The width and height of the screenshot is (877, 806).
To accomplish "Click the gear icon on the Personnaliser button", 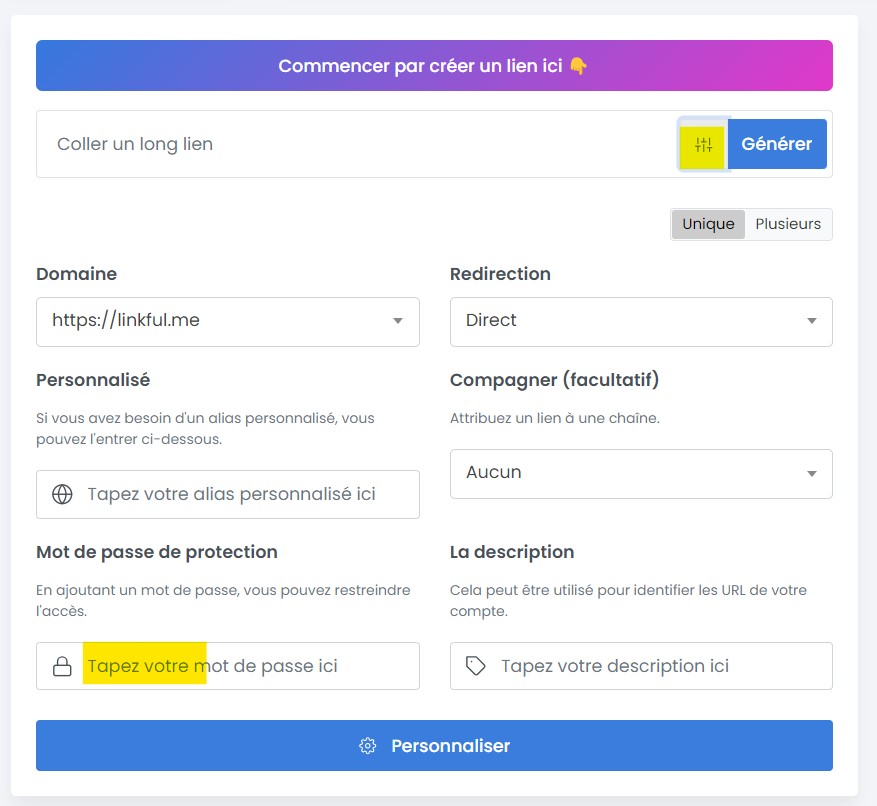I will (x=366, y=745).
